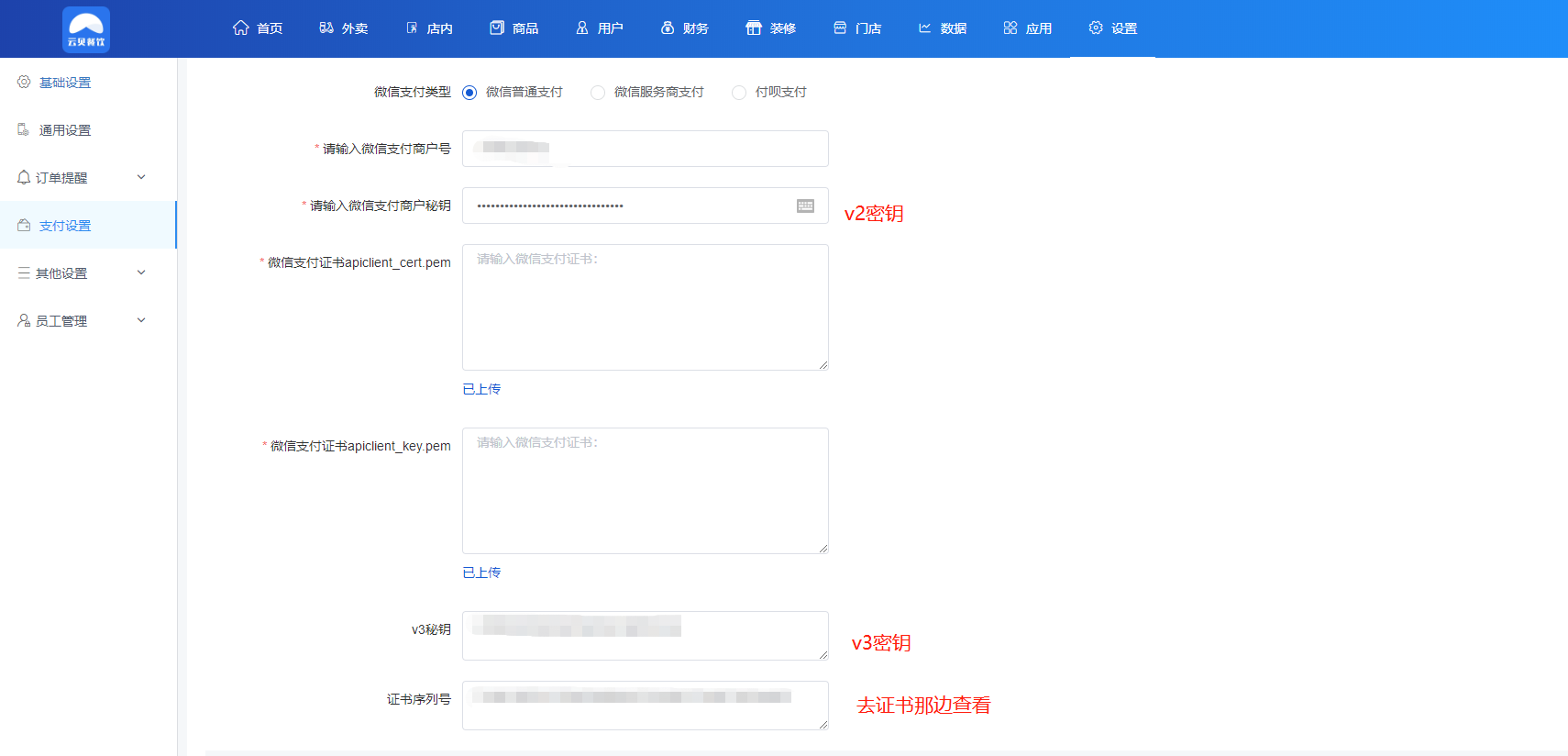Click the apiclient_key.pem certificate textarea

click(x=646, y=491)
